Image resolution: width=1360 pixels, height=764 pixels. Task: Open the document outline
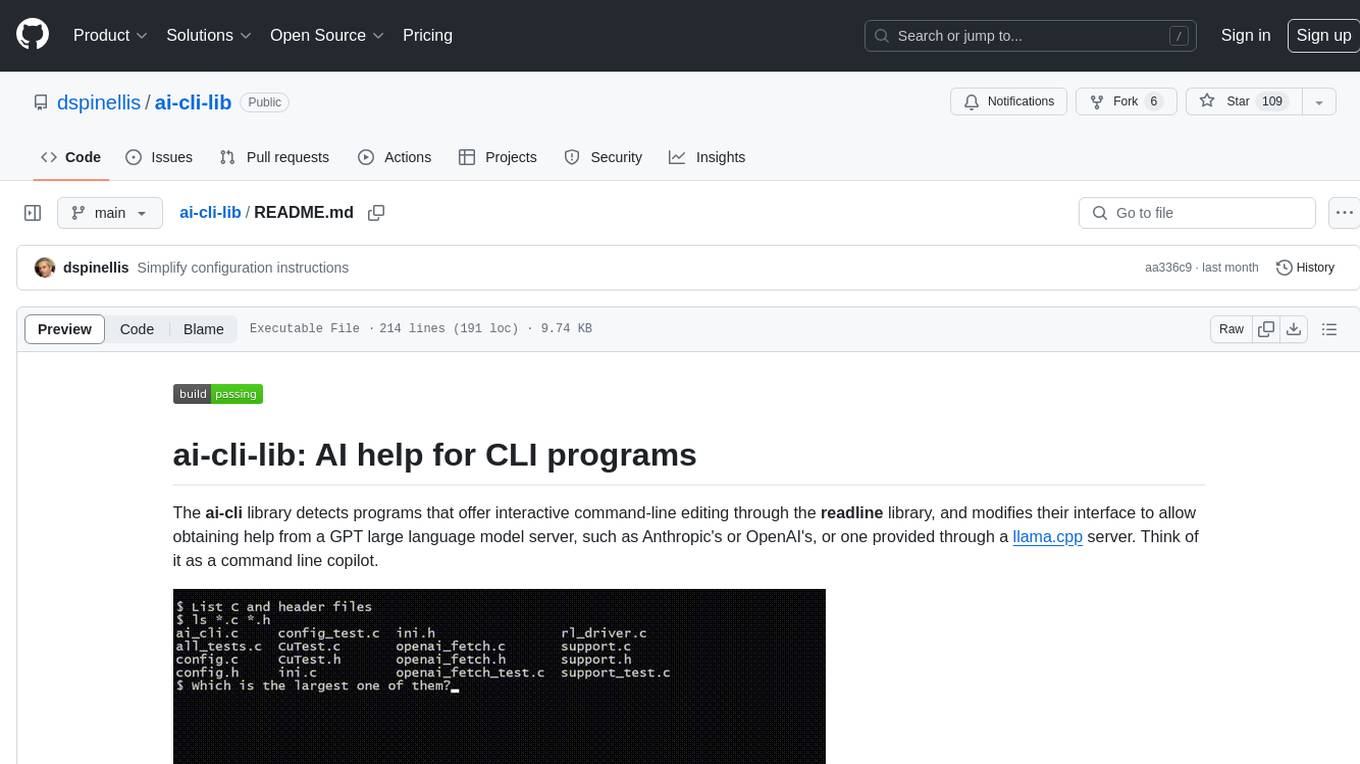click(x=1329, y=329)
